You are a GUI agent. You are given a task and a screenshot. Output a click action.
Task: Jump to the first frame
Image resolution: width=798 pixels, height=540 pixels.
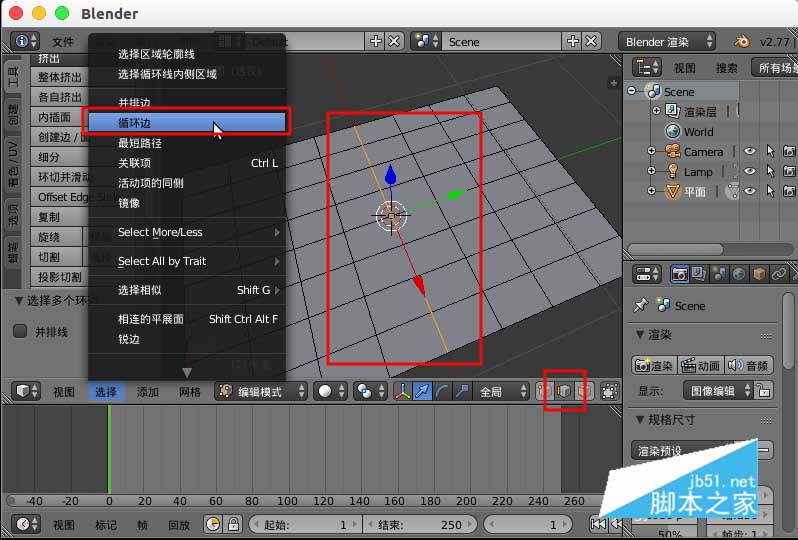coord(598,524)
